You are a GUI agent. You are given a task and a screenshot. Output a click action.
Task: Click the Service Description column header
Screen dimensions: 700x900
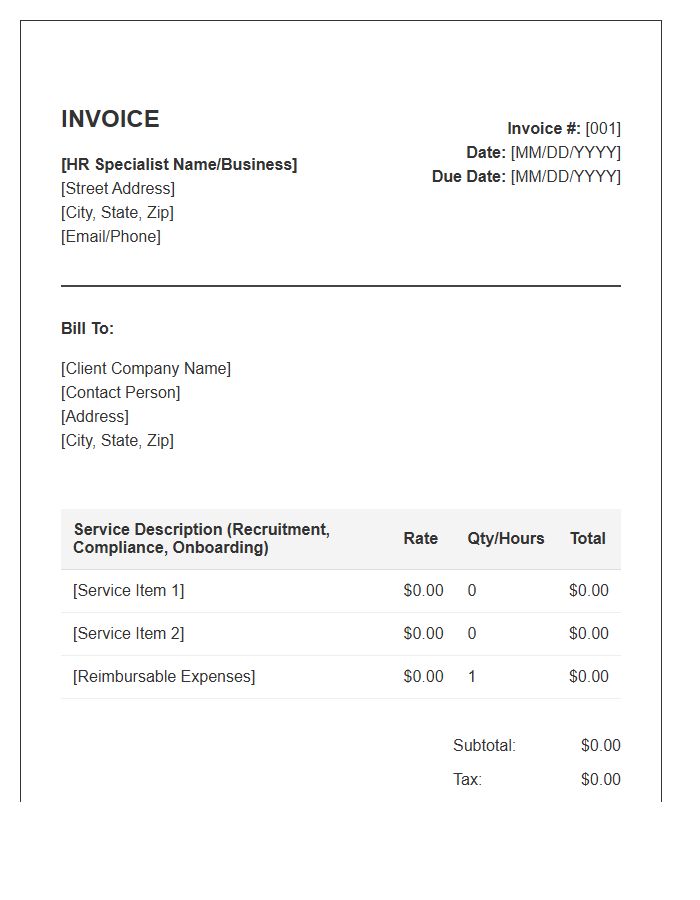pos(201,538)
